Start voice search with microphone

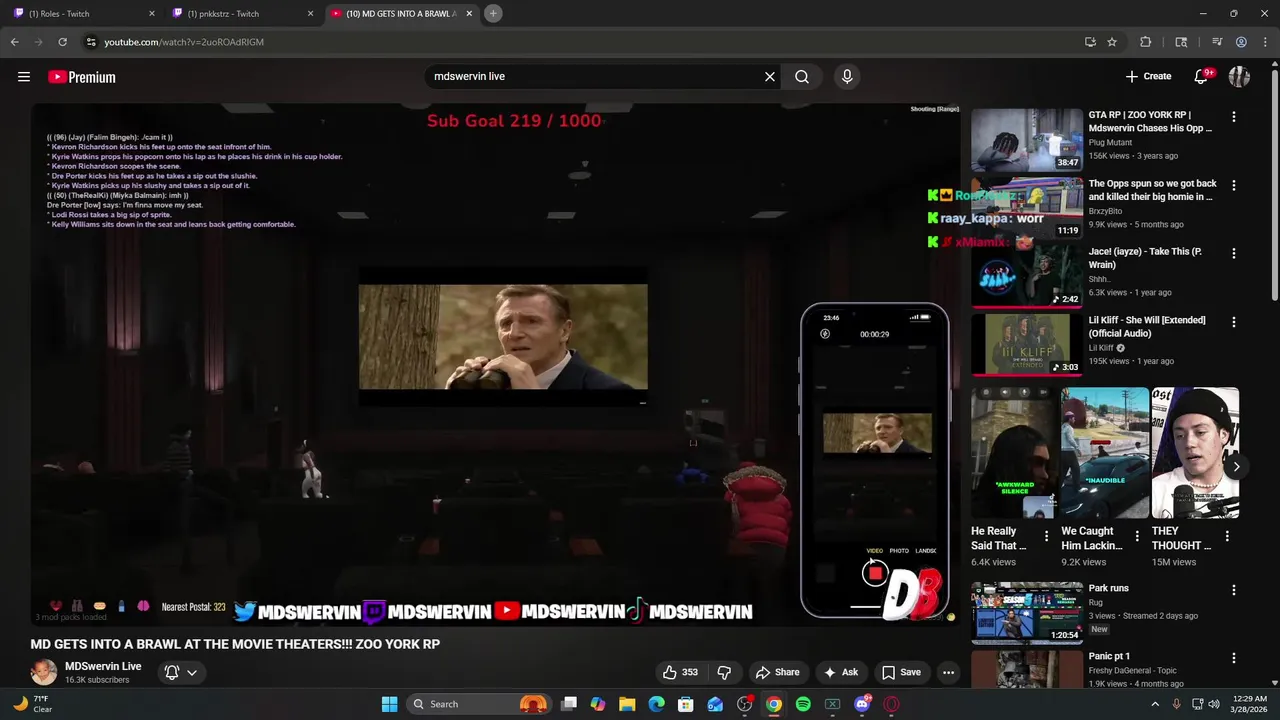[x=847, y=77]
